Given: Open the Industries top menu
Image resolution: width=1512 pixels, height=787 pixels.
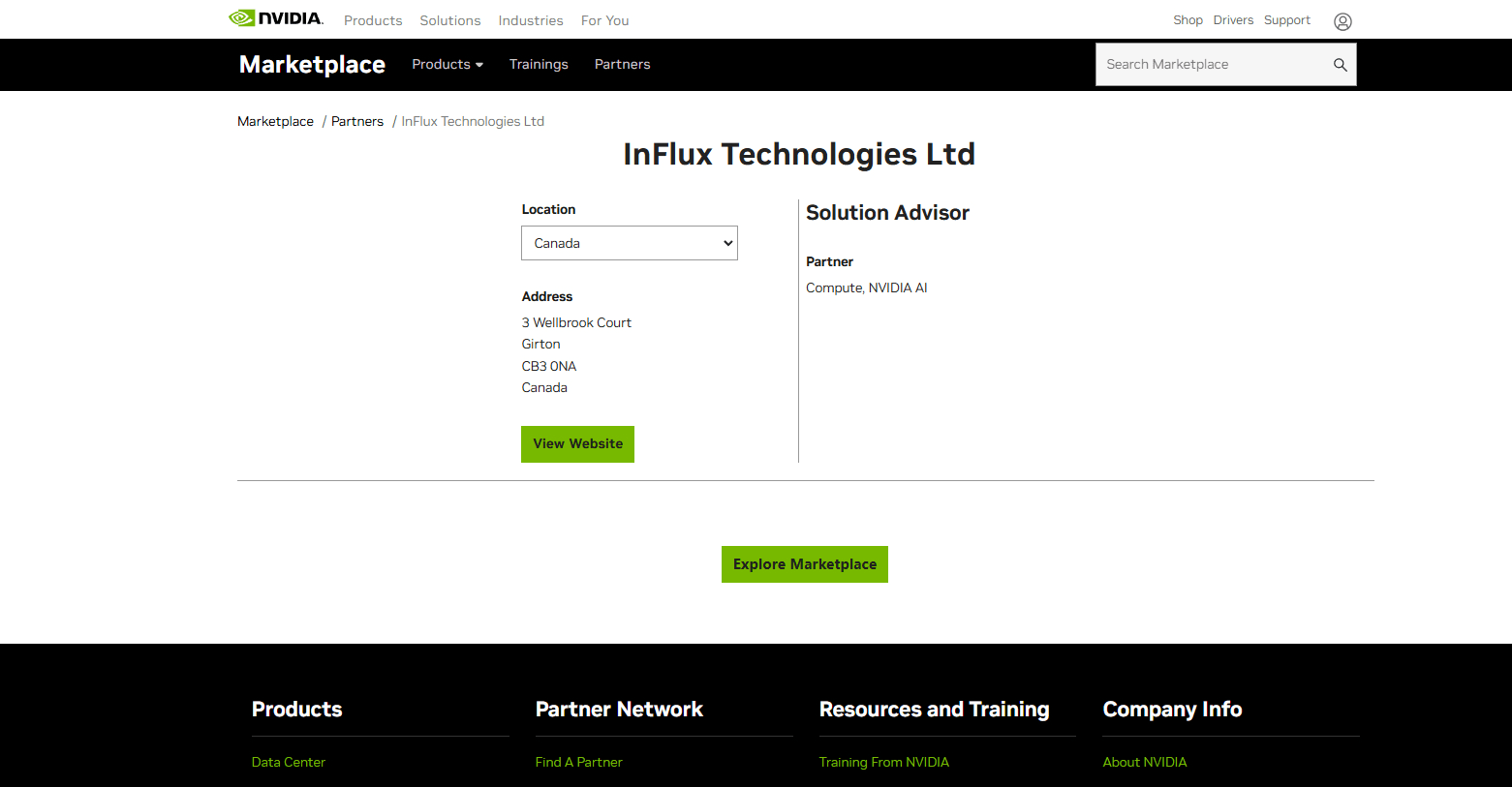Looking at the screenshot, I should 530,20.
